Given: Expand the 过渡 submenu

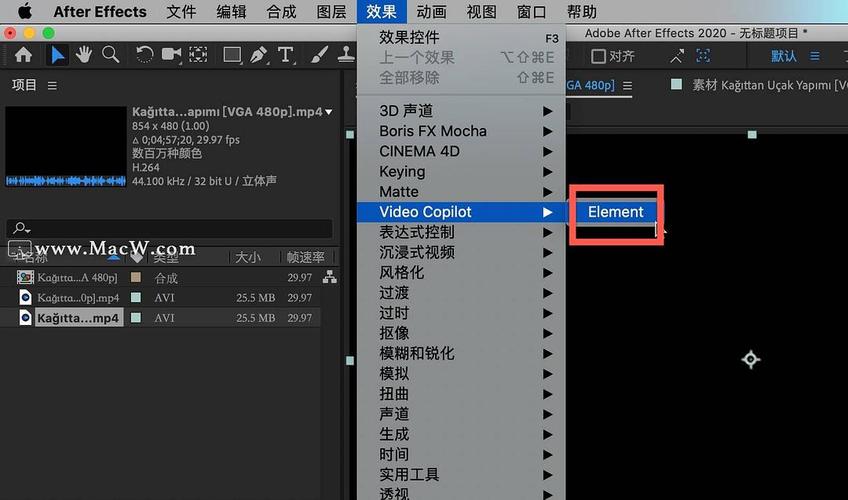Looking at the screenshot, I should pos(461,293).
